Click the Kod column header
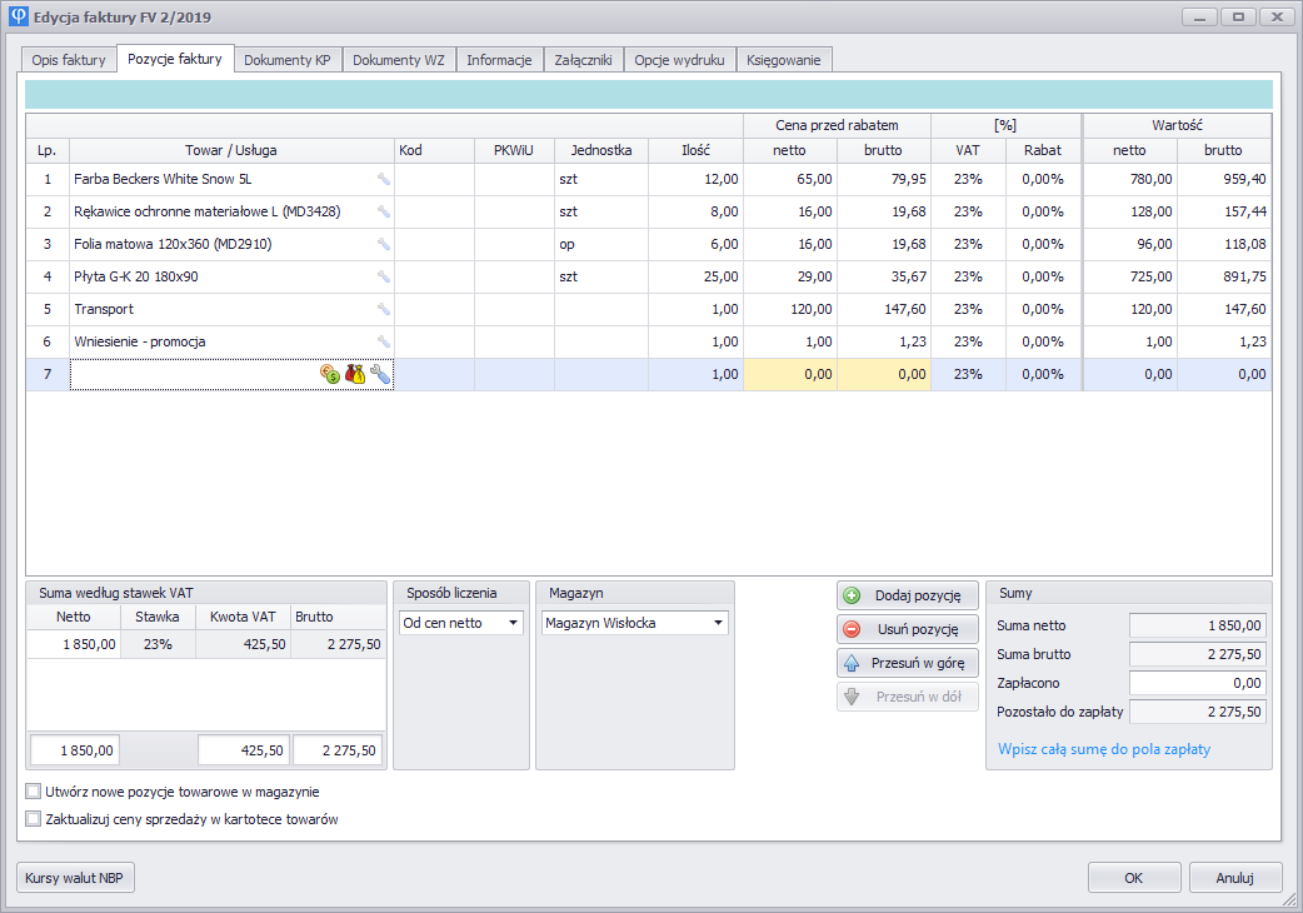This screenshot has height=913, width=1303. 434,151
